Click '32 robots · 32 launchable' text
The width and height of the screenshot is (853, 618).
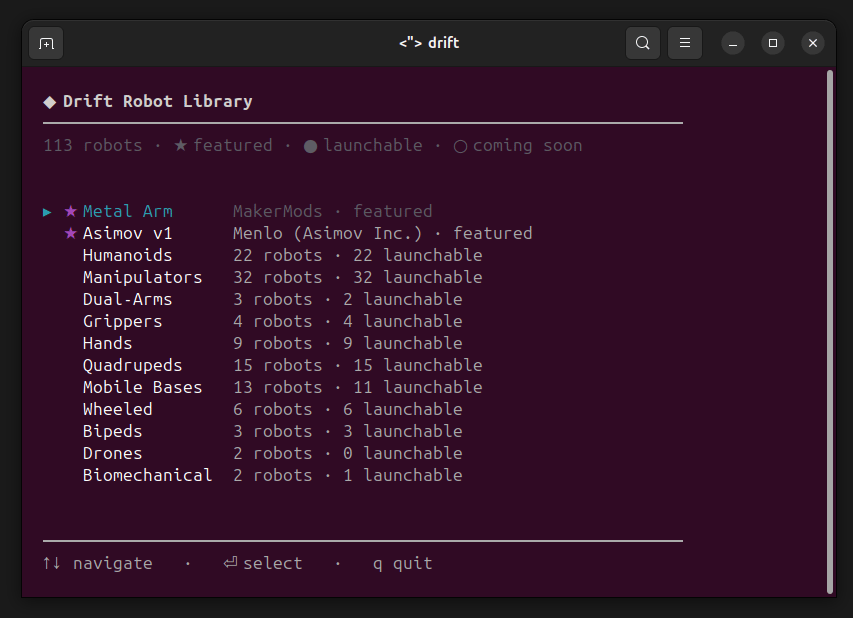357,277
